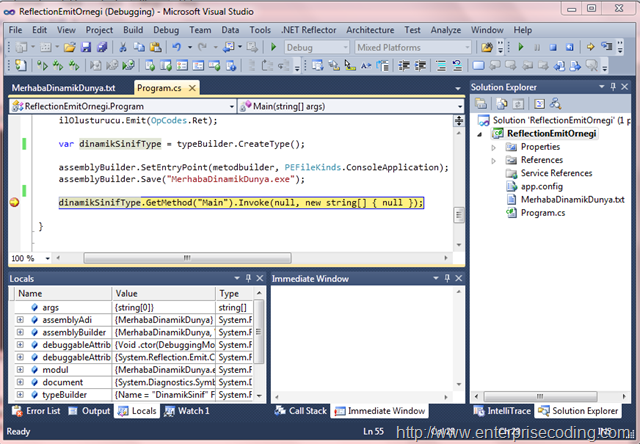Select Program.cs in Solution Explorer
The height and width of the screenshot is (444, 640).
(542, 213)
